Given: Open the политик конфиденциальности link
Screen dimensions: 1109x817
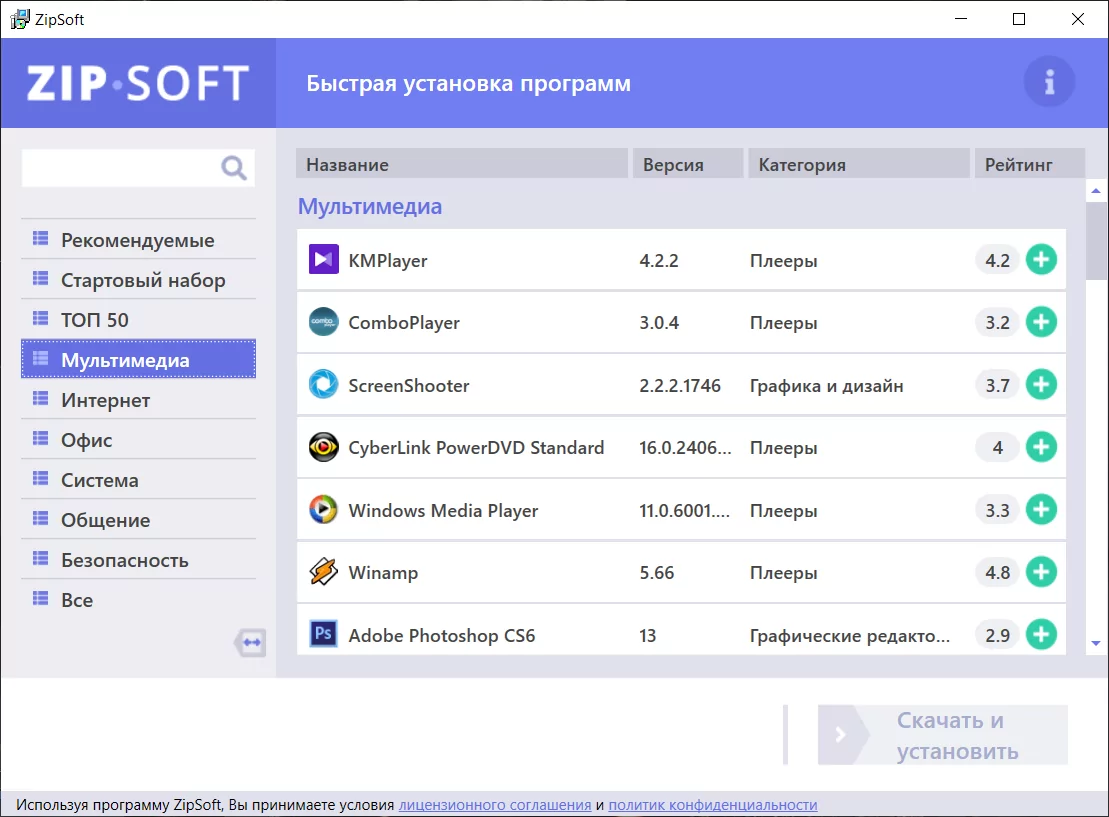Looking at the screenshot, I should [x=713, y=804].
